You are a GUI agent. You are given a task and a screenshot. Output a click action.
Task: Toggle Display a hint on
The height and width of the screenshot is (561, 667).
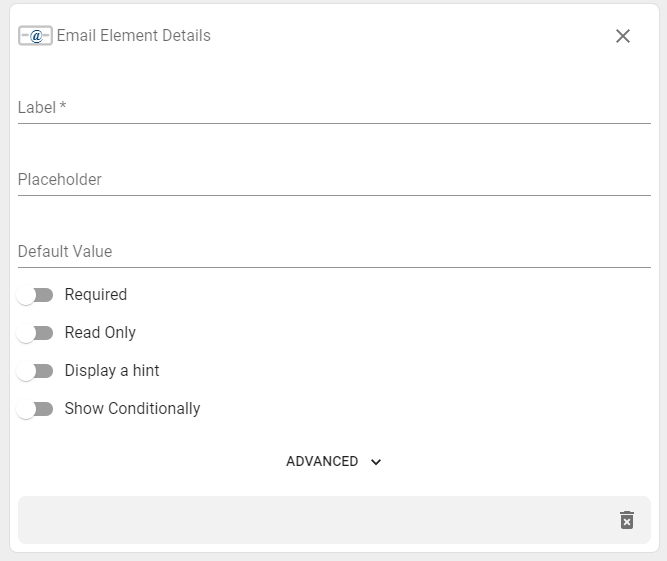click(35, 371)
